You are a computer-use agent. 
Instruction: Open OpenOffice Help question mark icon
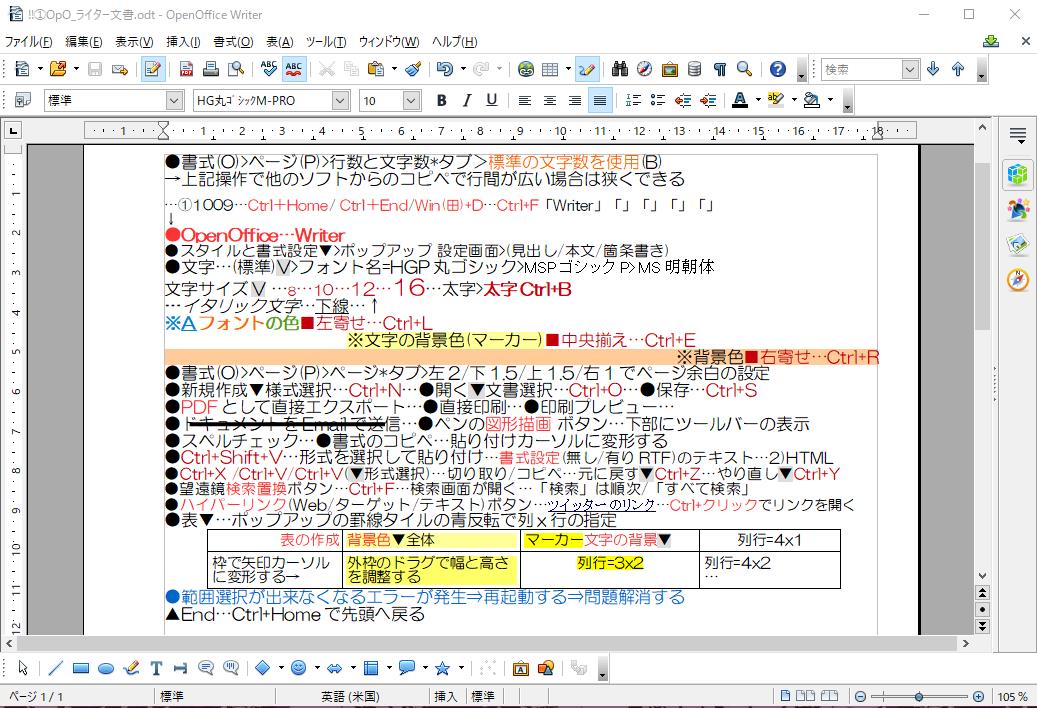tap(778, 69)
